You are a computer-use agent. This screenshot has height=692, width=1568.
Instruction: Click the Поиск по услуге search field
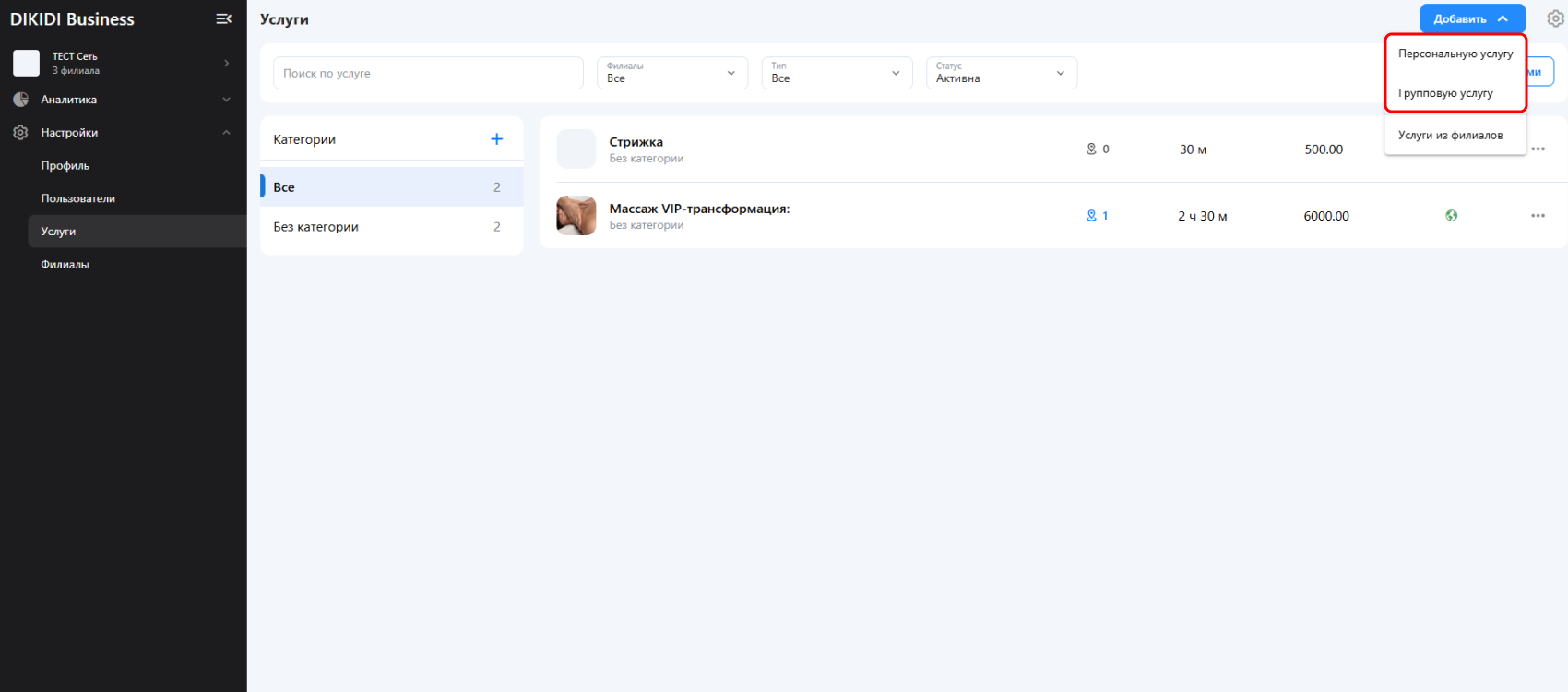[428, 73]
